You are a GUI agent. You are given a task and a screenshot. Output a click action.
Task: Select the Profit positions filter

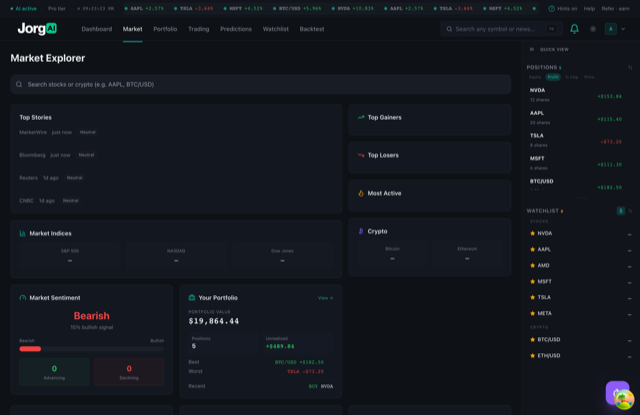click(x=553, y=77)
